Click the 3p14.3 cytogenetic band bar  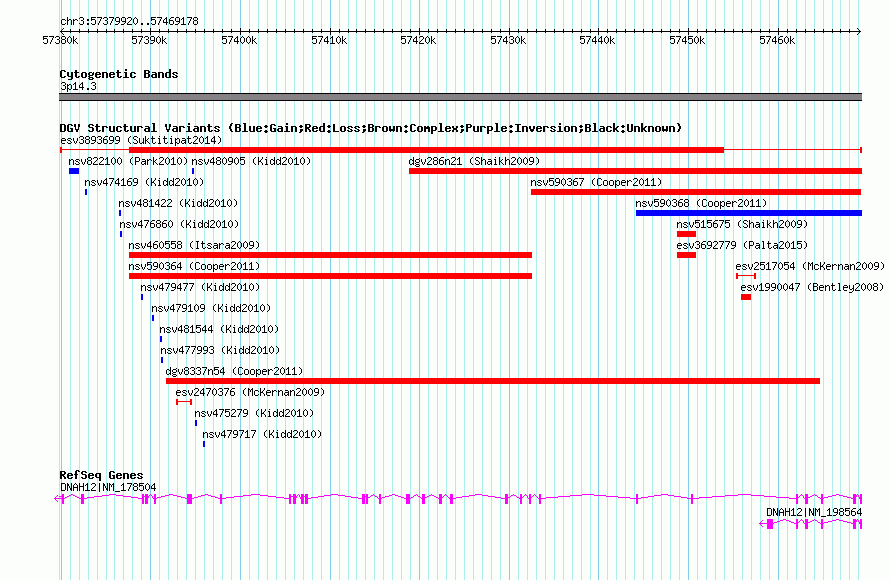click(x=460, y=97)
